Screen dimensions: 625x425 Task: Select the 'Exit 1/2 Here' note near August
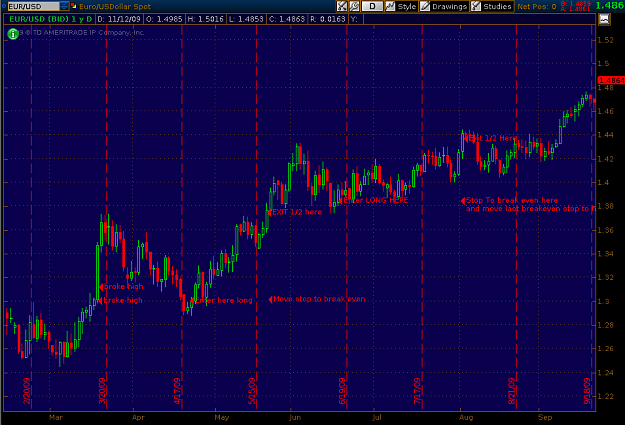tap(492, 138)
